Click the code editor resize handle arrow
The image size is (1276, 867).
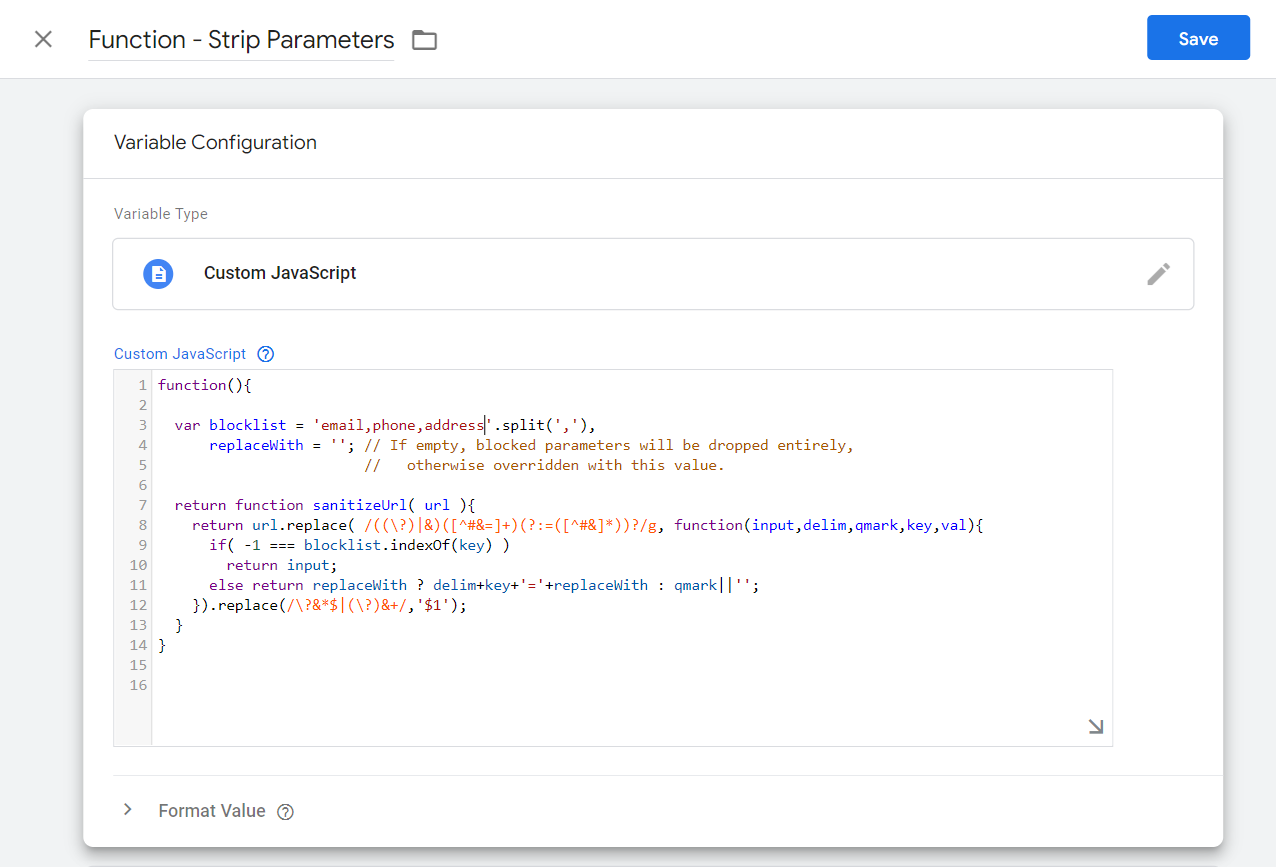tap(1096, 727)
